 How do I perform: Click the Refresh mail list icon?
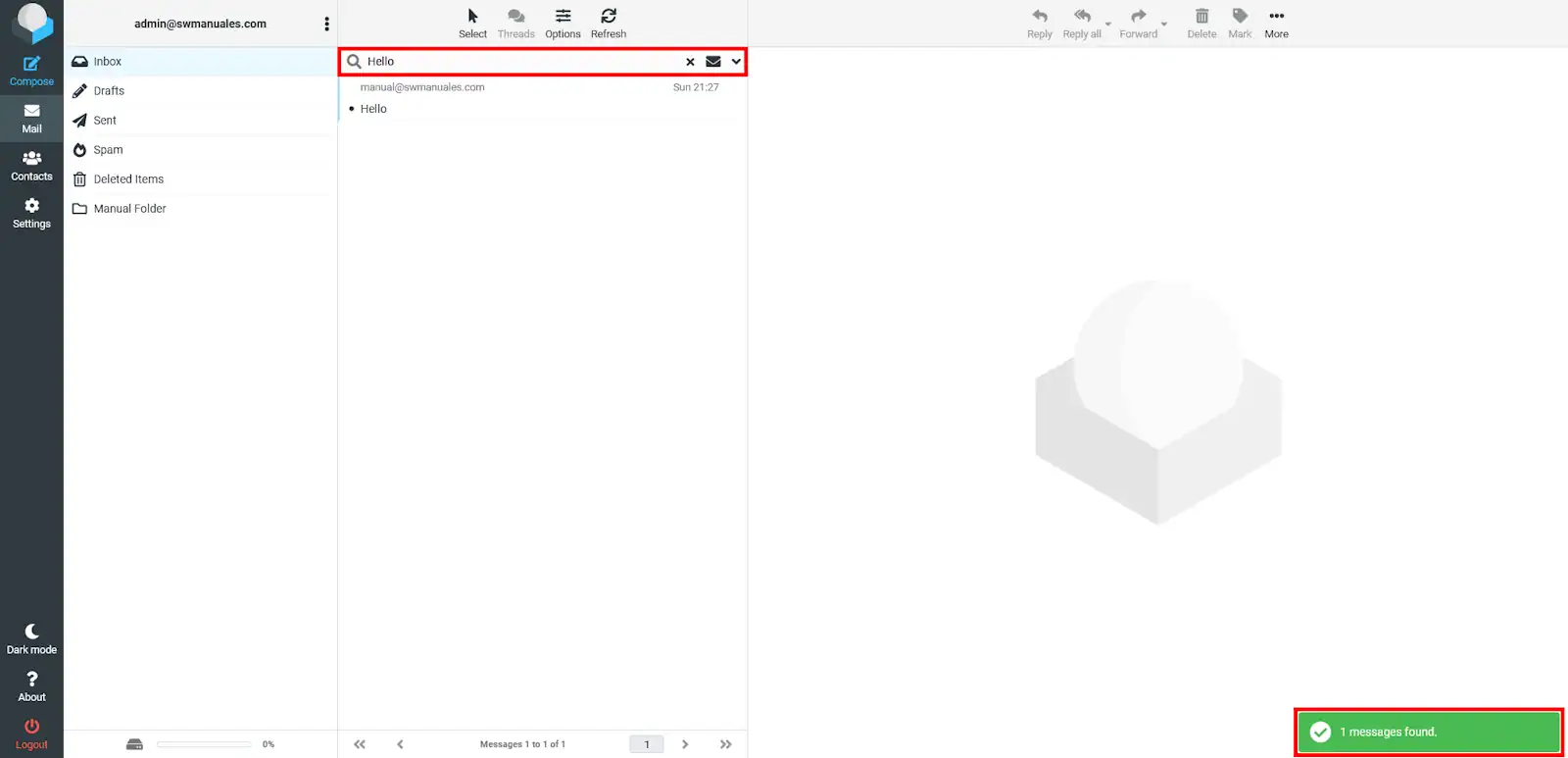click(608, 23)
